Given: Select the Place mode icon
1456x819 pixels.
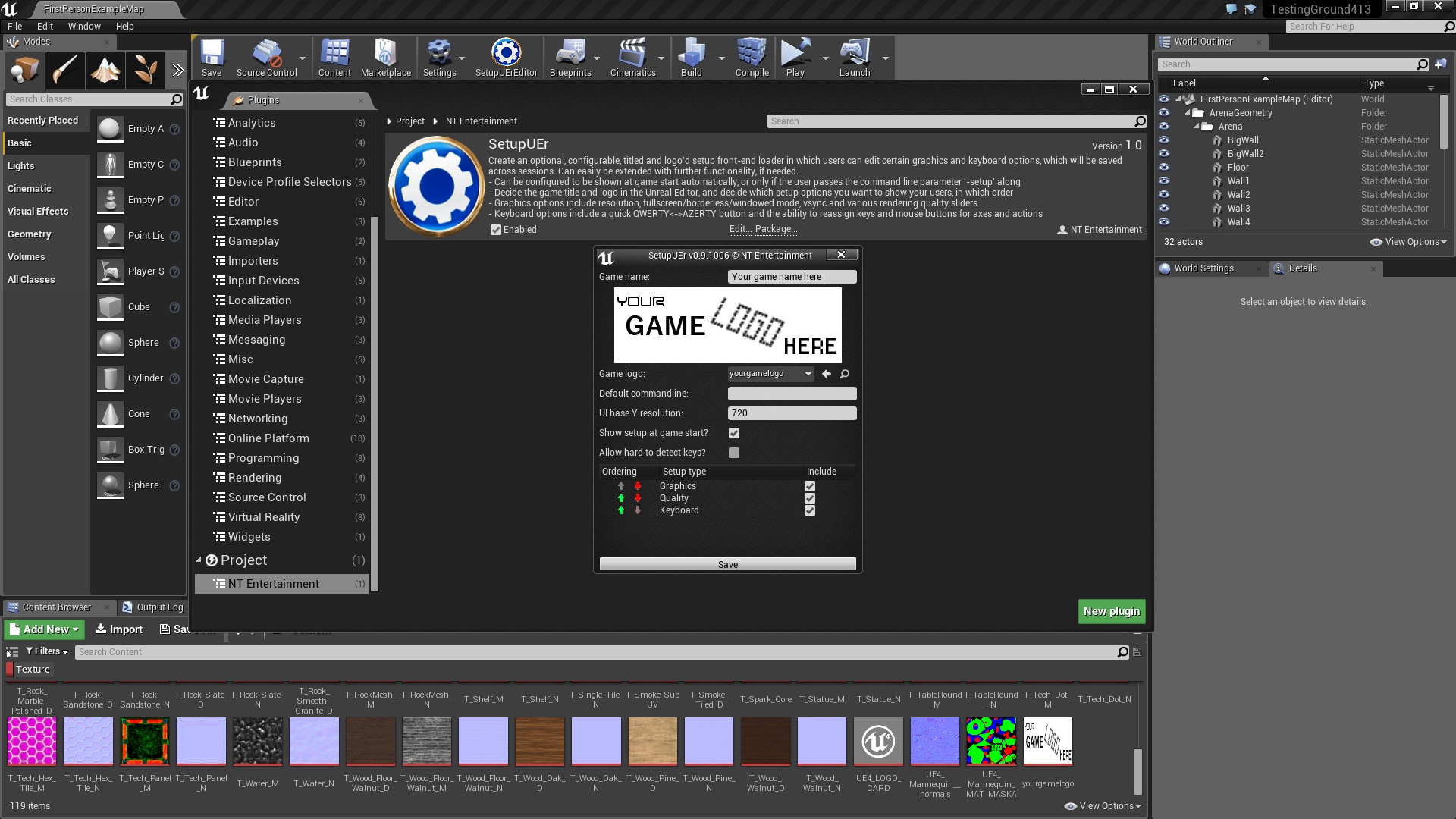Looking at the screenshot, I should pyautogui.click(x=24, y=71).
